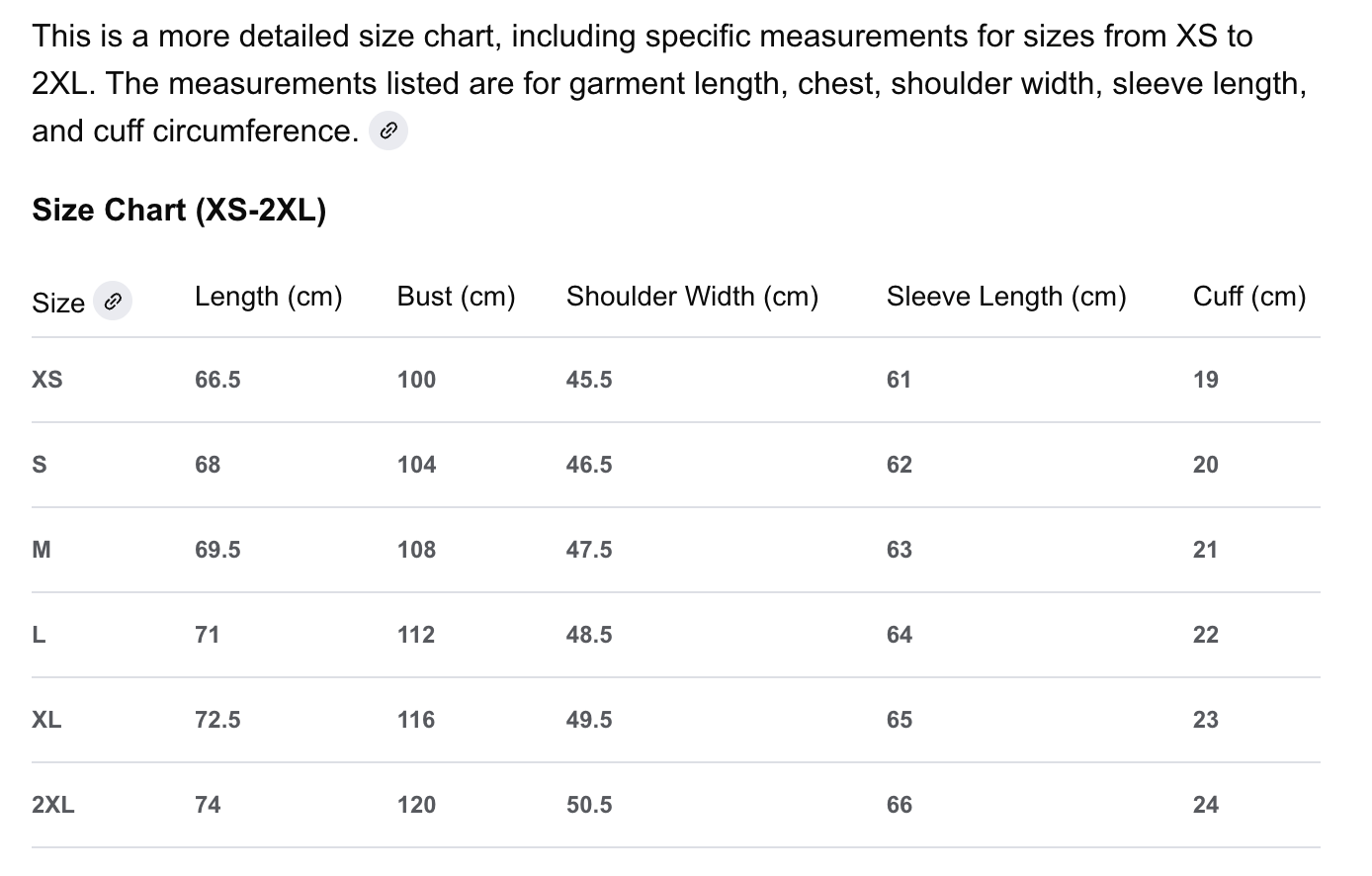Click the Cuff (cm) column header
1372x876 pixels.
coord(1248,297)
